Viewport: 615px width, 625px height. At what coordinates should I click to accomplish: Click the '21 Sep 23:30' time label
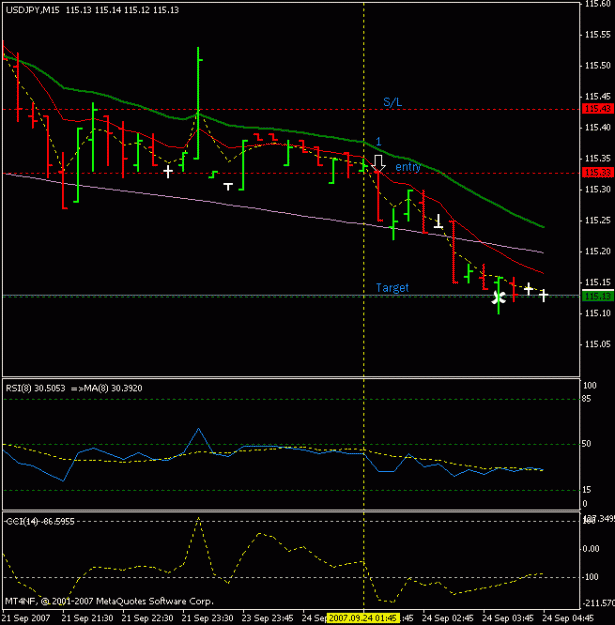[207, 618]
